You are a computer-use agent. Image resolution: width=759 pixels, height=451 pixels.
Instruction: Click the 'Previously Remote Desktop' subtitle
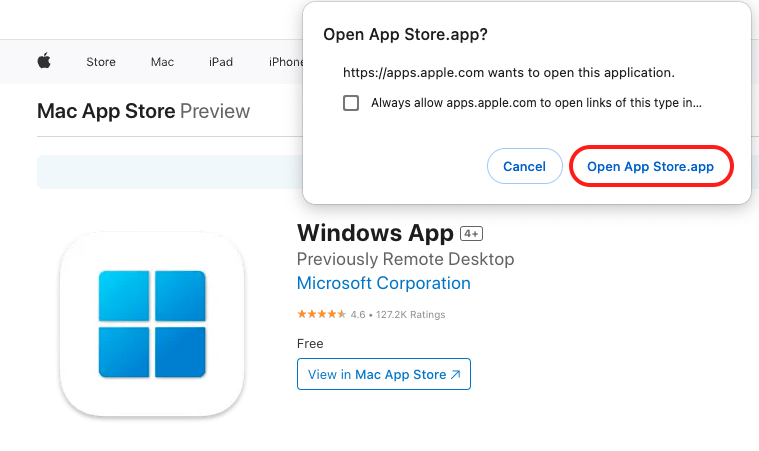click(x=405, y=259)
